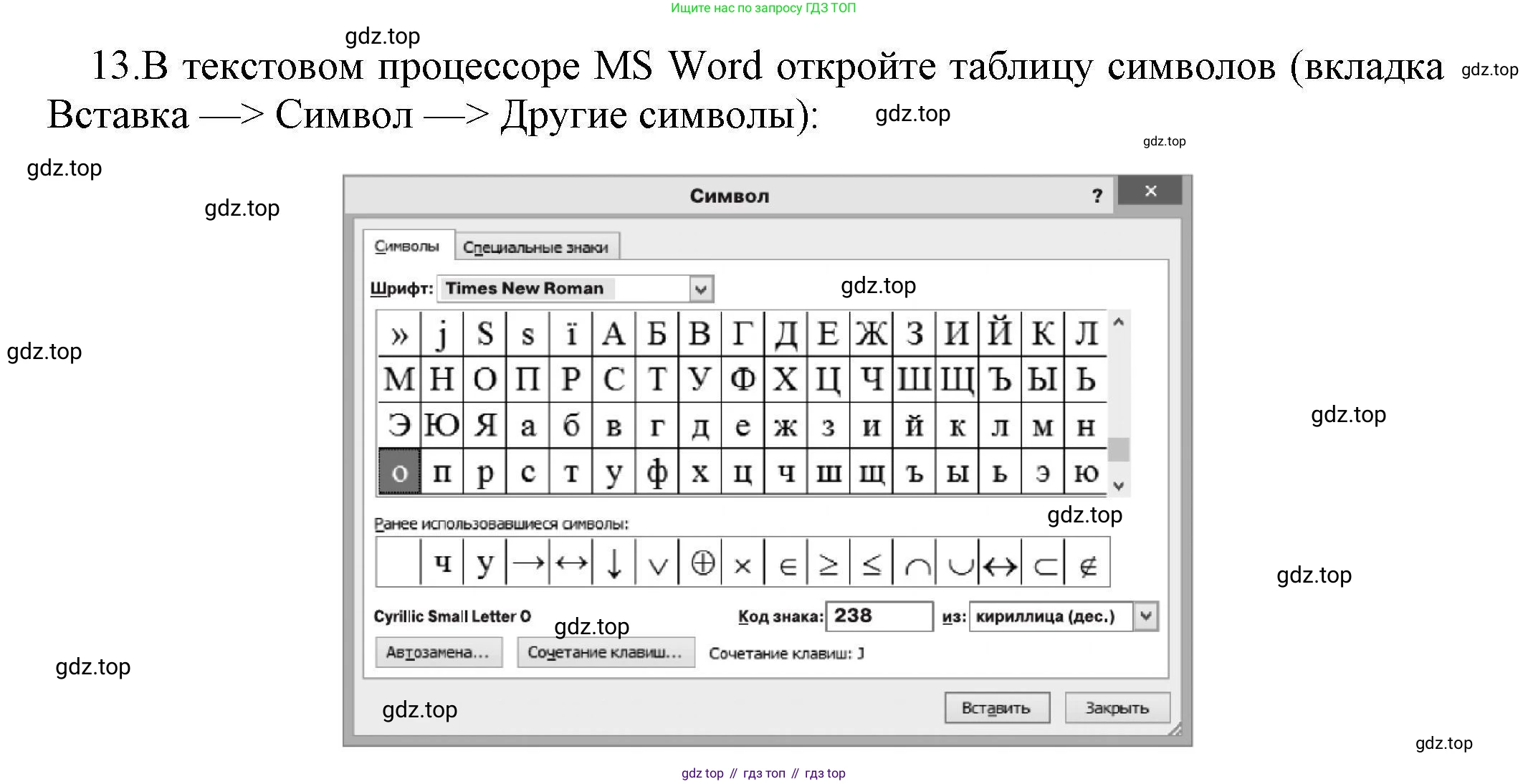Screen dimensions: 1528x784
Task: Open the Символы tab
Action: pyautogui.click(x=407, y=247)
